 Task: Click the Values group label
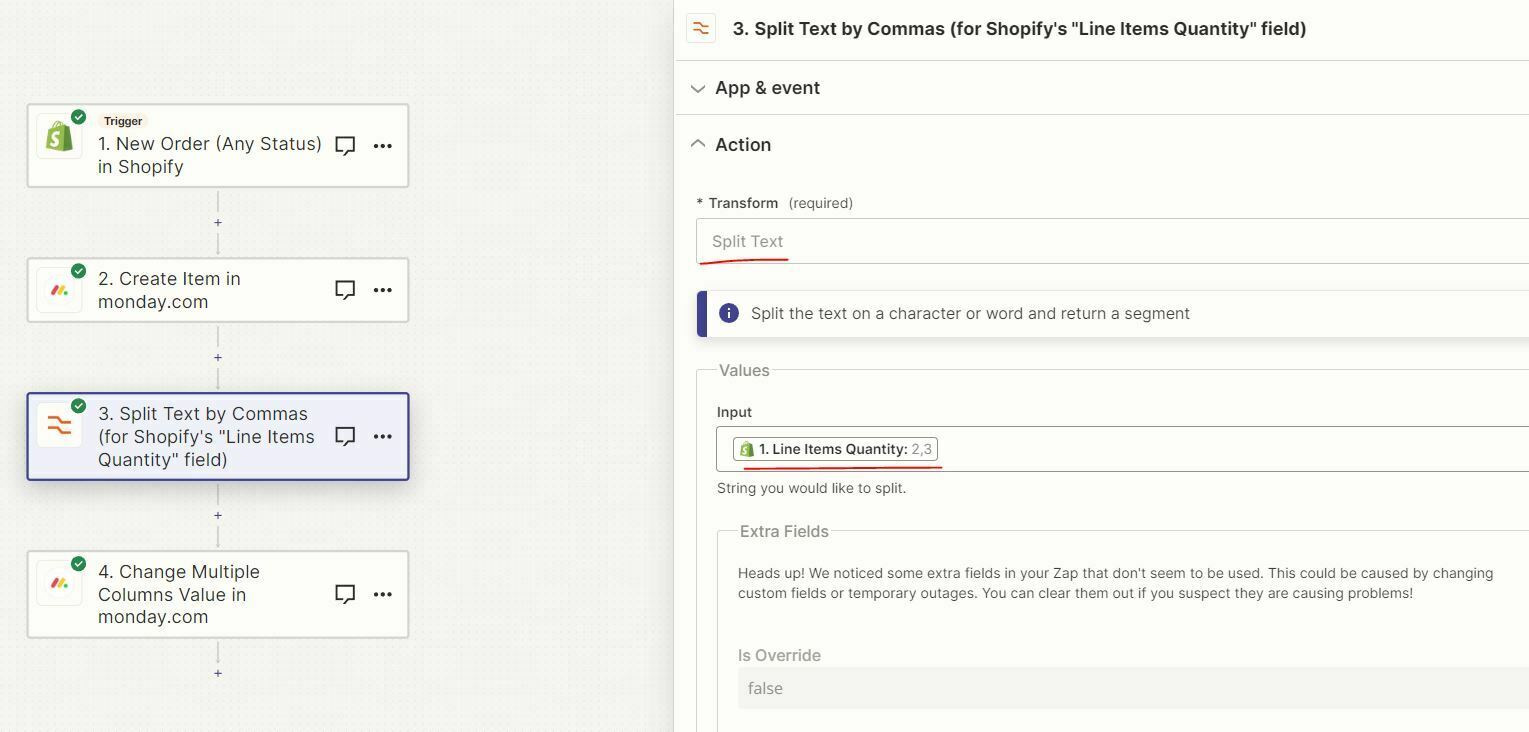[744, 370]
